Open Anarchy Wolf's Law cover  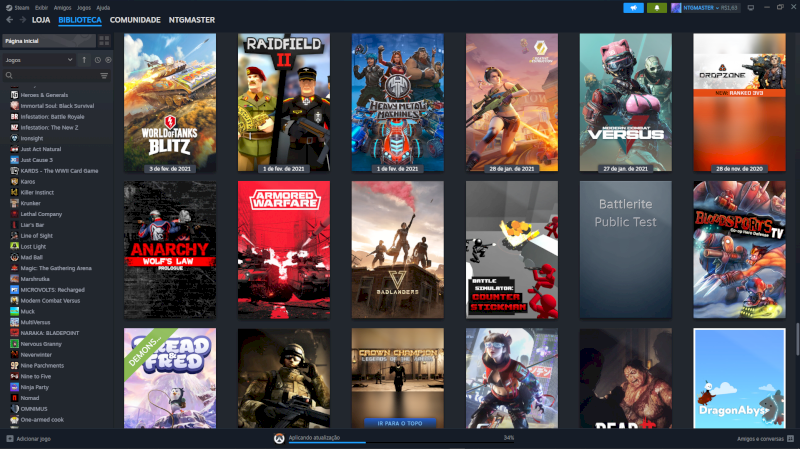point(170,250)
